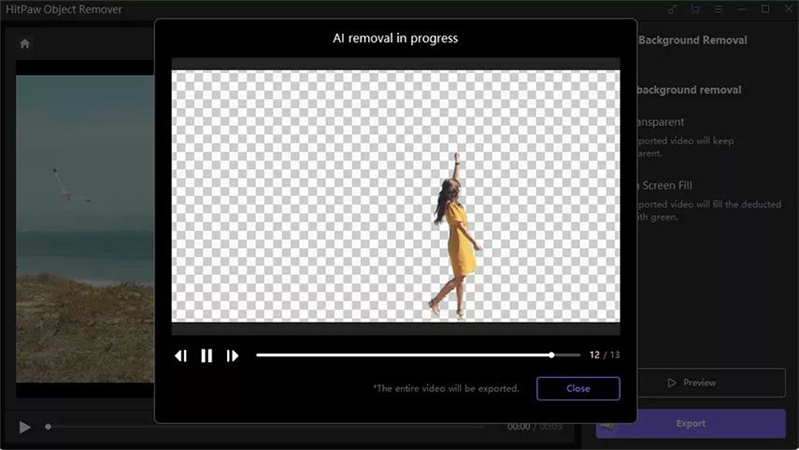
Task: Step forward to the next frame
Action: [x=232, y=355]
